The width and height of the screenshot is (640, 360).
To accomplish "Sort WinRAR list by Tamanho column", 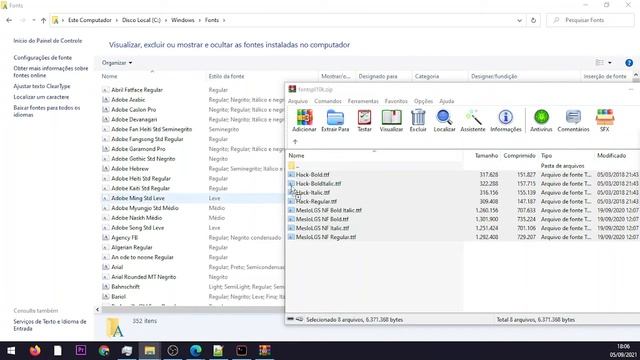I will pos(486,156).
